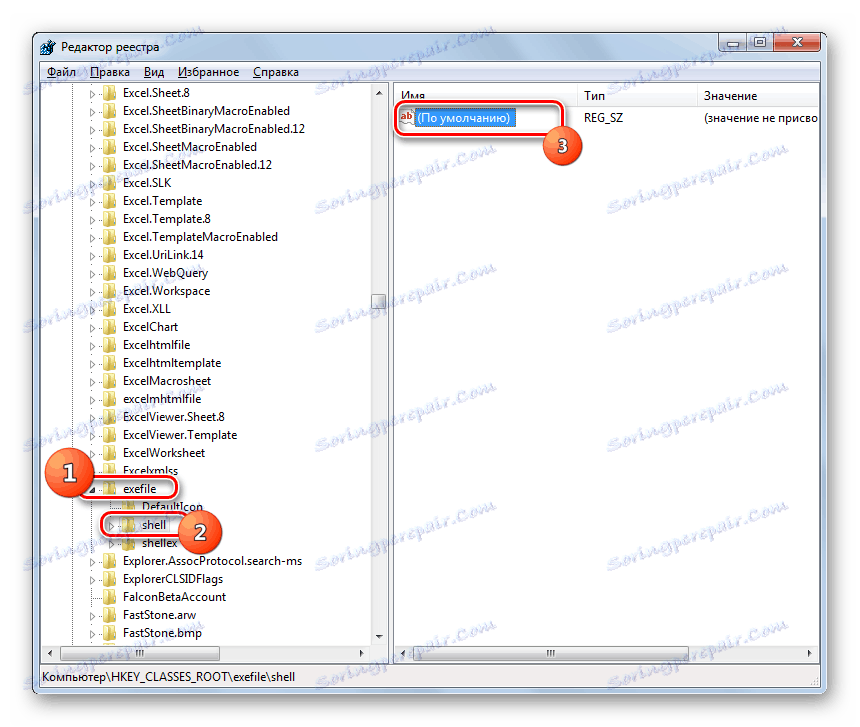Image resolution: width=860 pixels, height=727 pixels.
Task: Click the folder icon of exefile
Action: click(x=110, y=489)
